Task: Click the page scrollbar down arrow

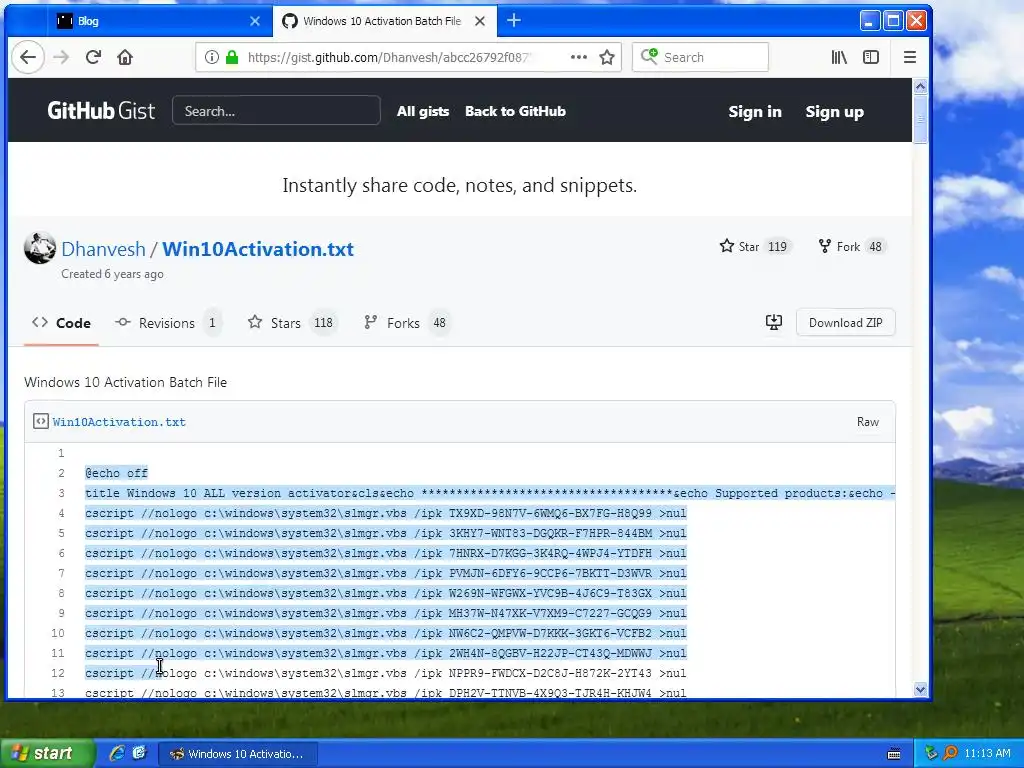Action: (920, 690)
